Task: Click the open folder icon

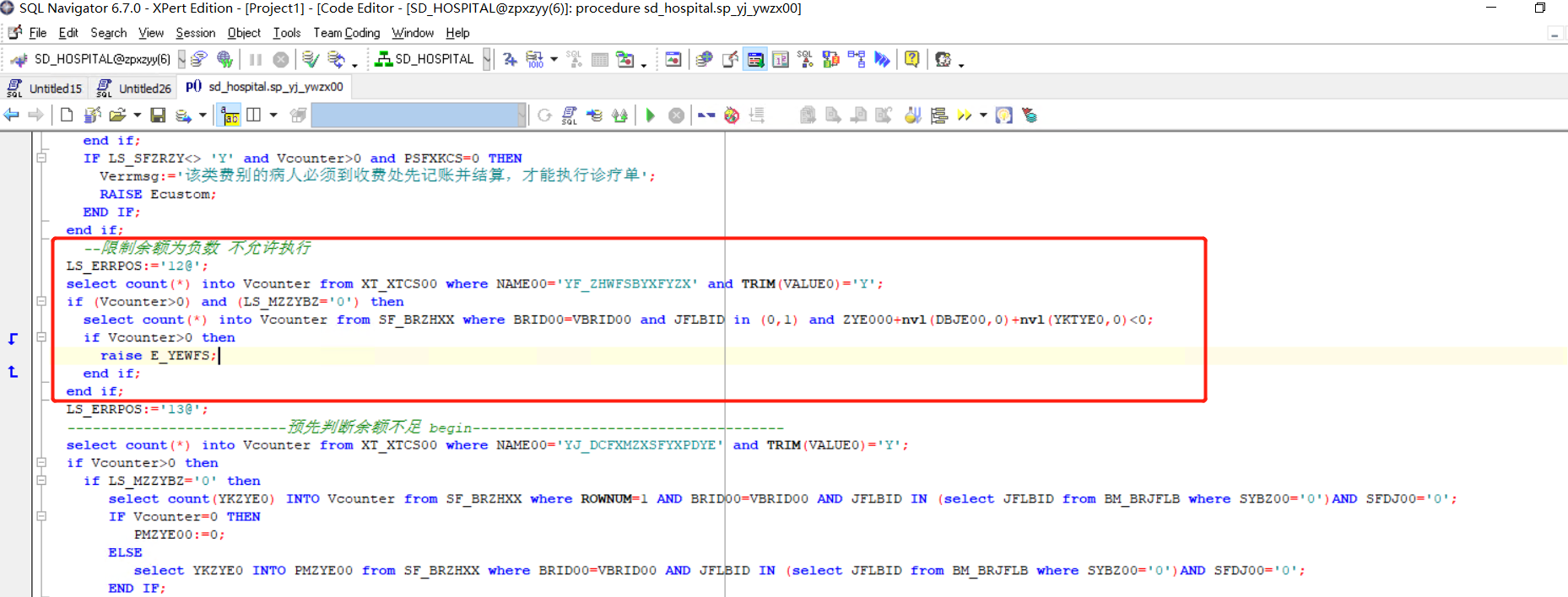Action: tap(117, 116)
